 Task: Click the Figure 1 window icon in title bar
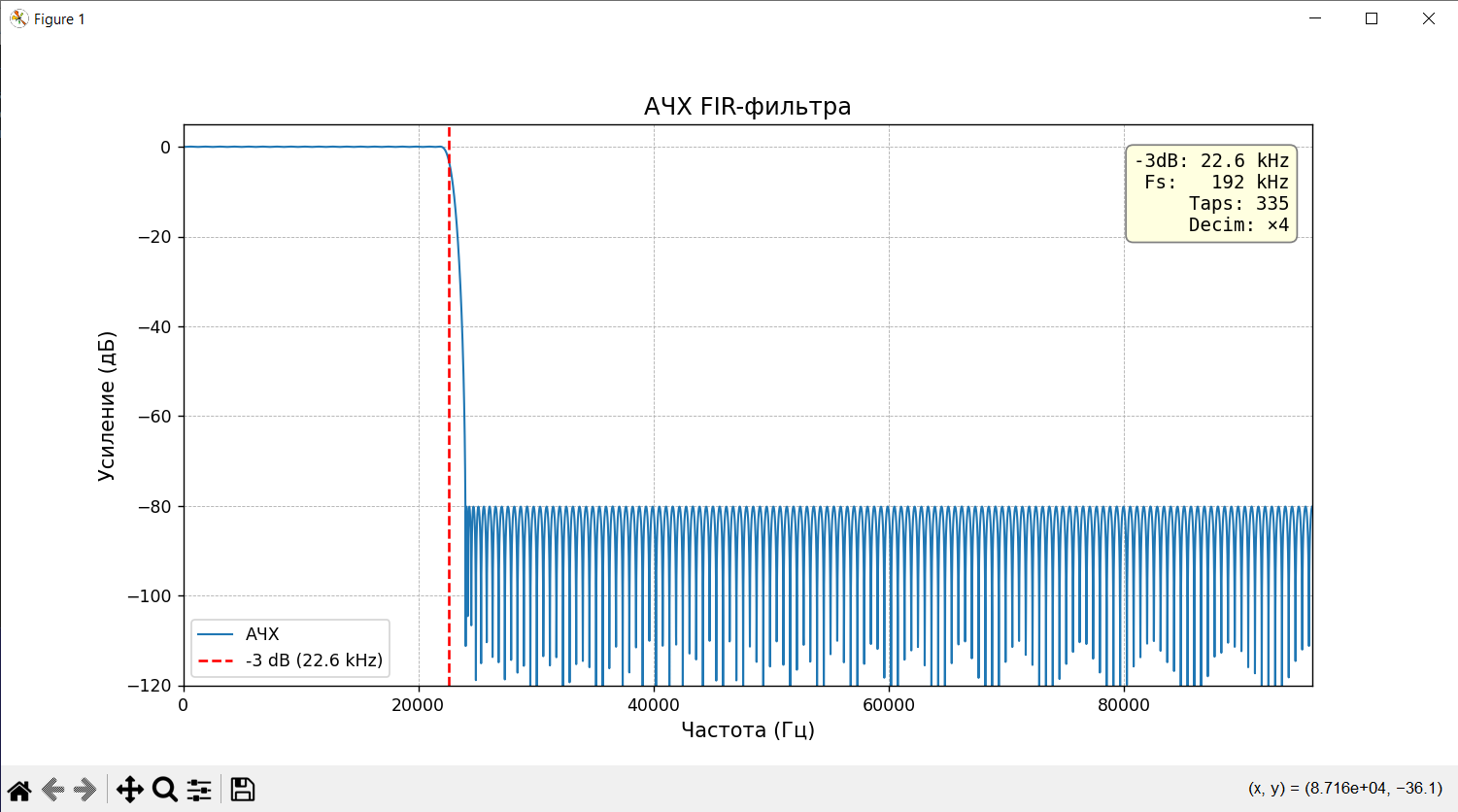click(x=18, y=18)
